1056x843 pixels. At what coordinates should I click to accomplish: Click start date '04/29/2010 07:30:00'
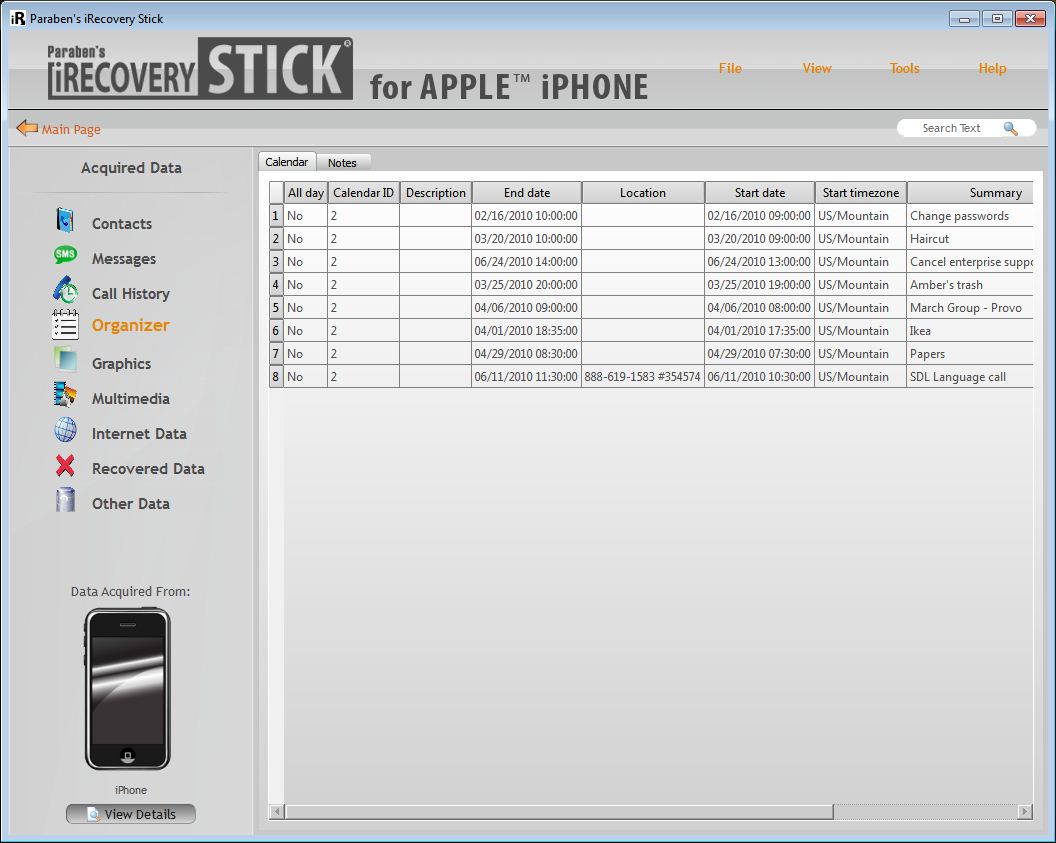(x=760, y=353)
